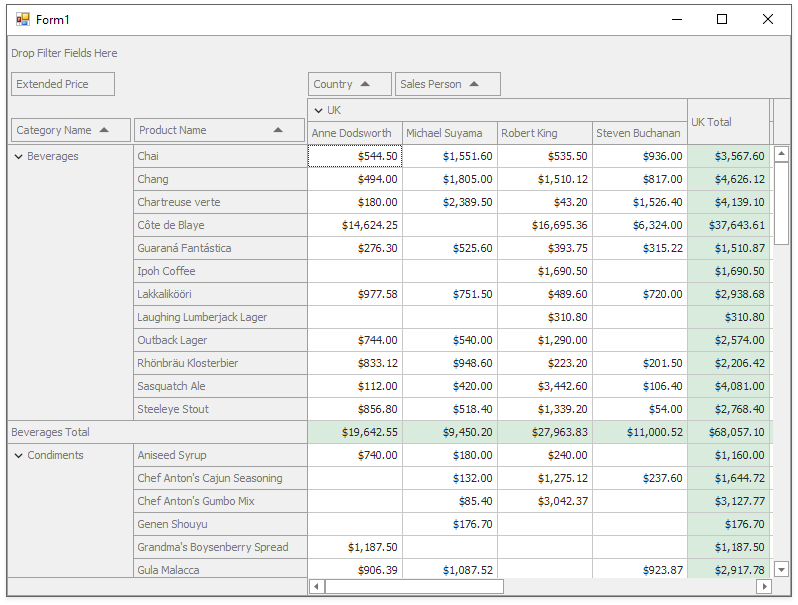798x605 pixels.
Task: Select Chef Anton's Gumbo Mix row header
Action: [x=220, y=501]
